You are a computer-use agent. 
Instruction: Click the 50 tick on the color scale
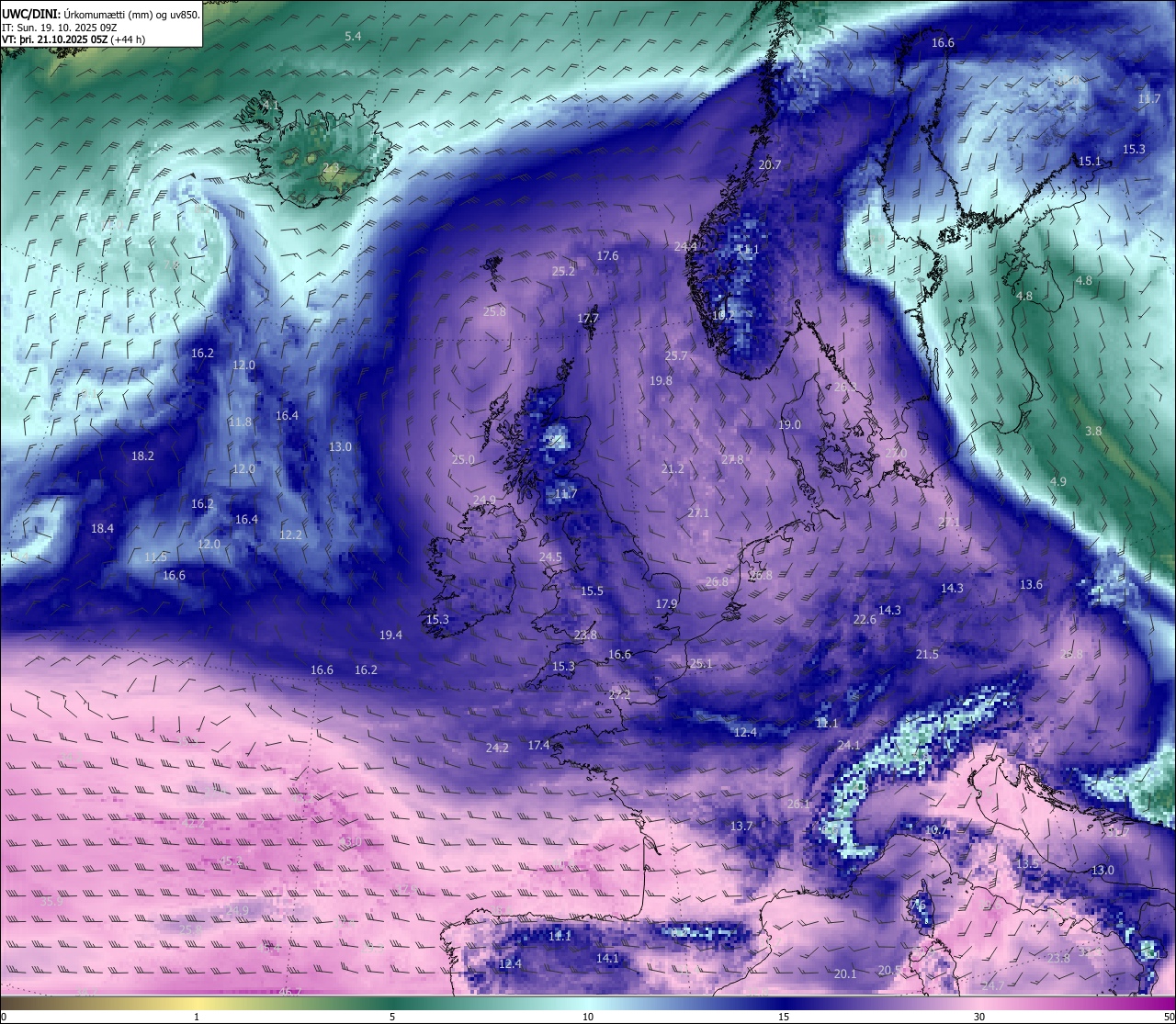(x=1168, y=1017)
